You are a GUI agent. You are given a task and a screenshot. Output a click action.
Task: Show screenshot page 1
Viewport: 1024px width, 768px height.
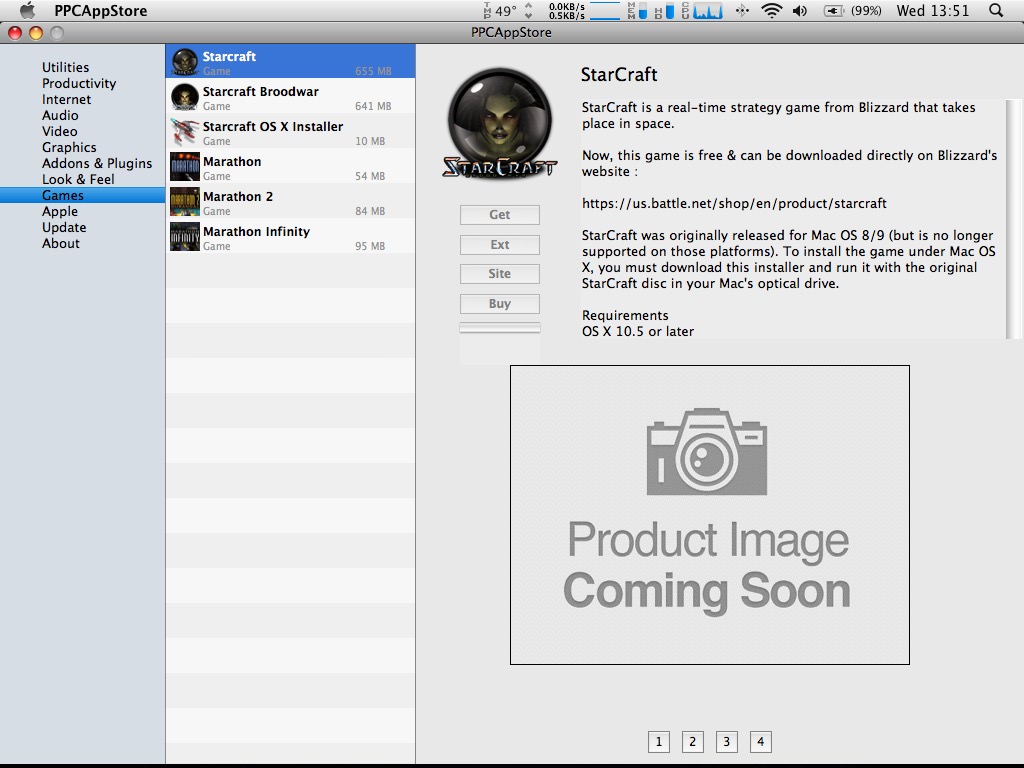659,742
